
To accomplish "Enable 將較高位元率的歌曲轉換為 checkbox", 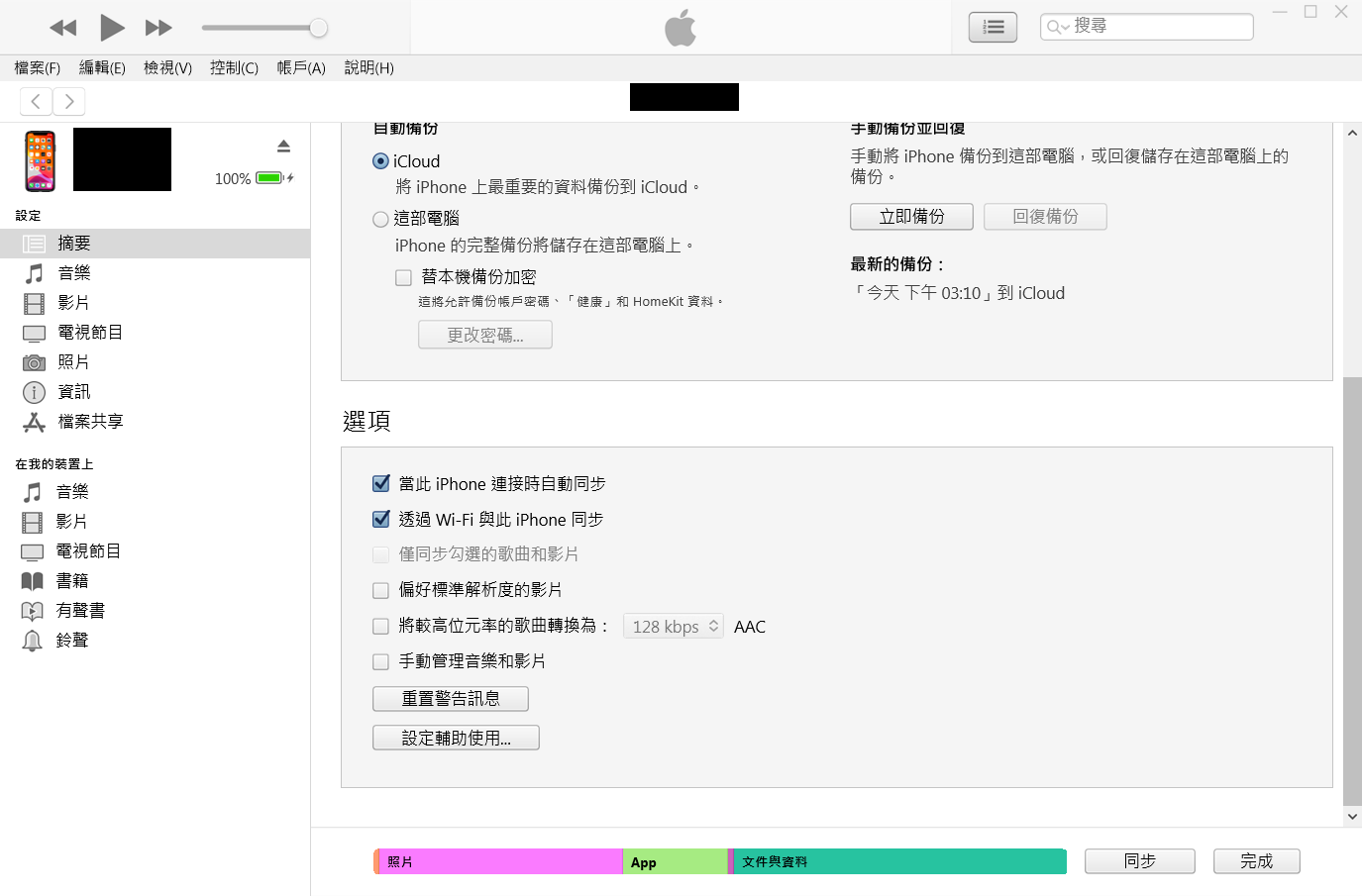I will (x=380, y=626).
